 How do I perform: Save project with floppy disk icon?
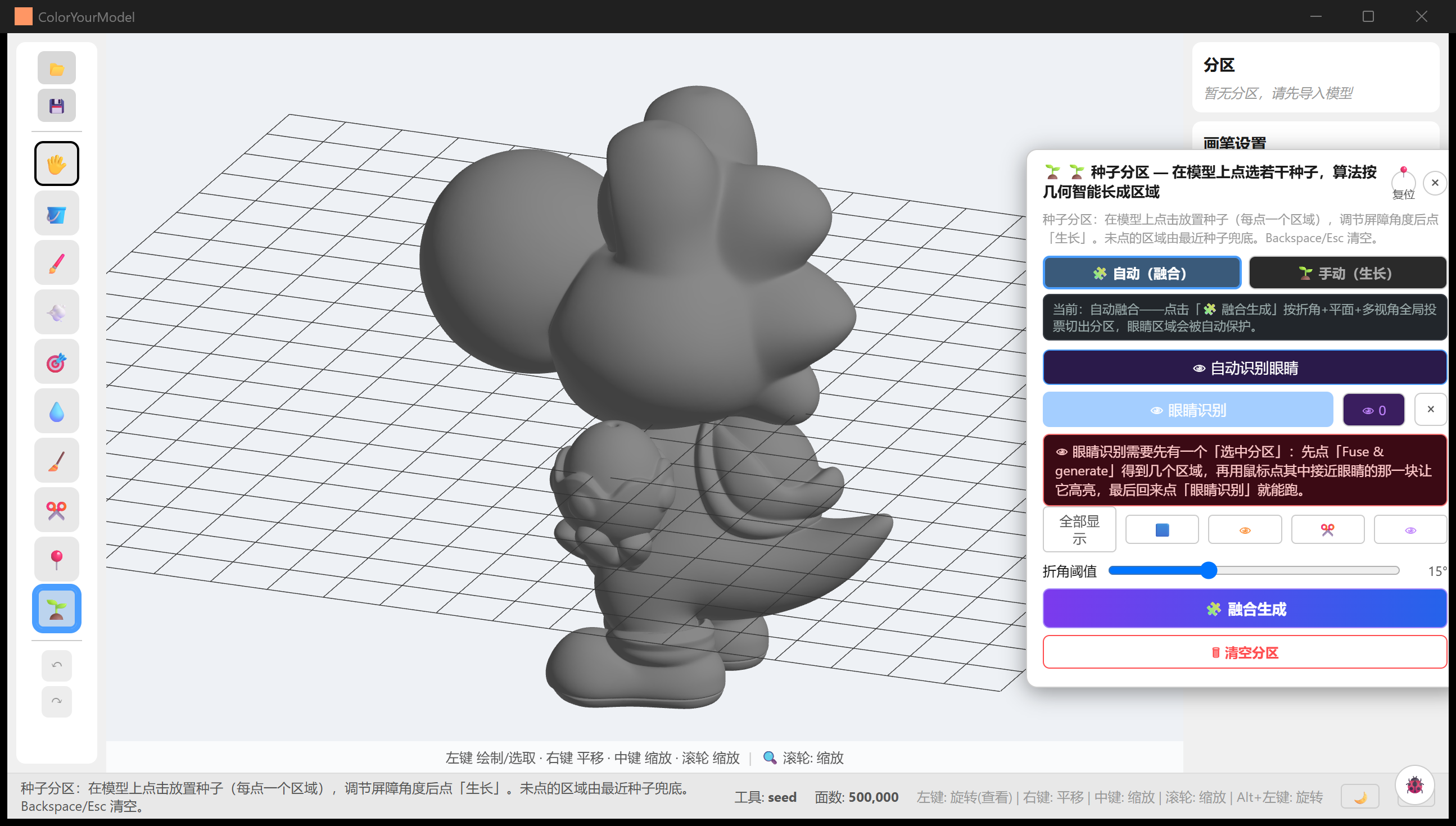(x=56, y=106)
